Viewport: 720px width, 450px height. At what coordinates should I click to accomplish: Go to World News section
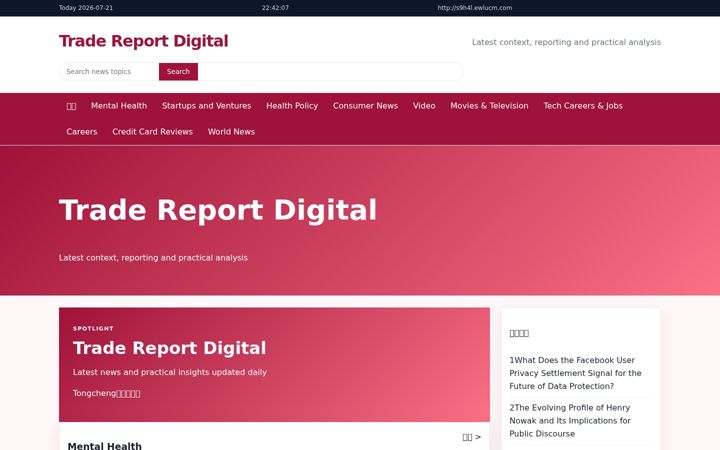click(x=231, y=132)
